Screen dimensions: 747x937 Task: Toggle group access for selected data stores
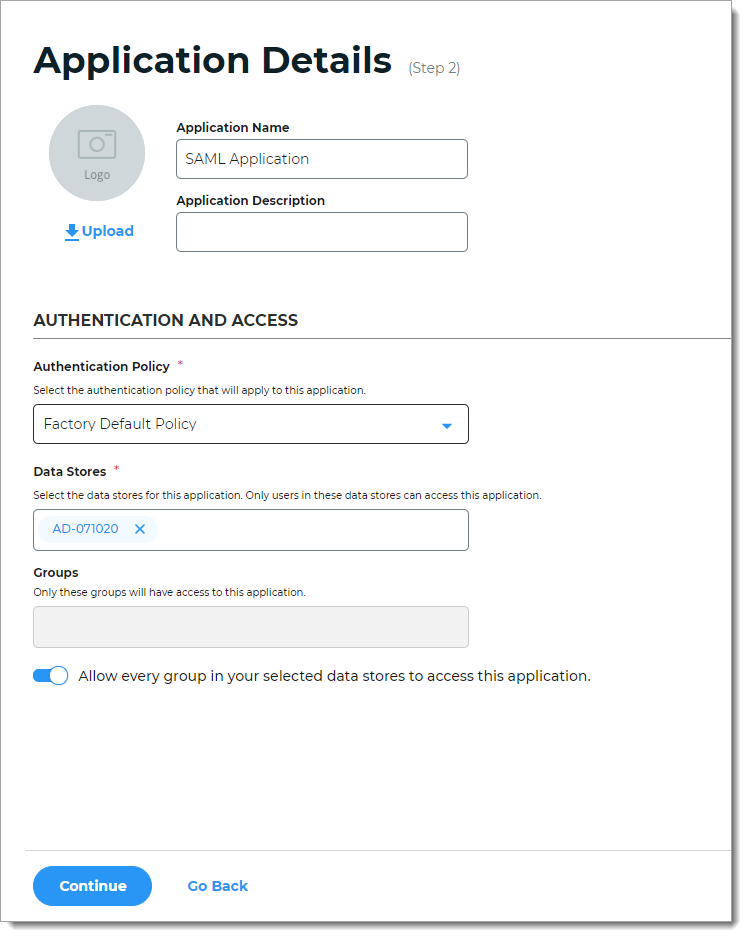[x=50, y=675]
